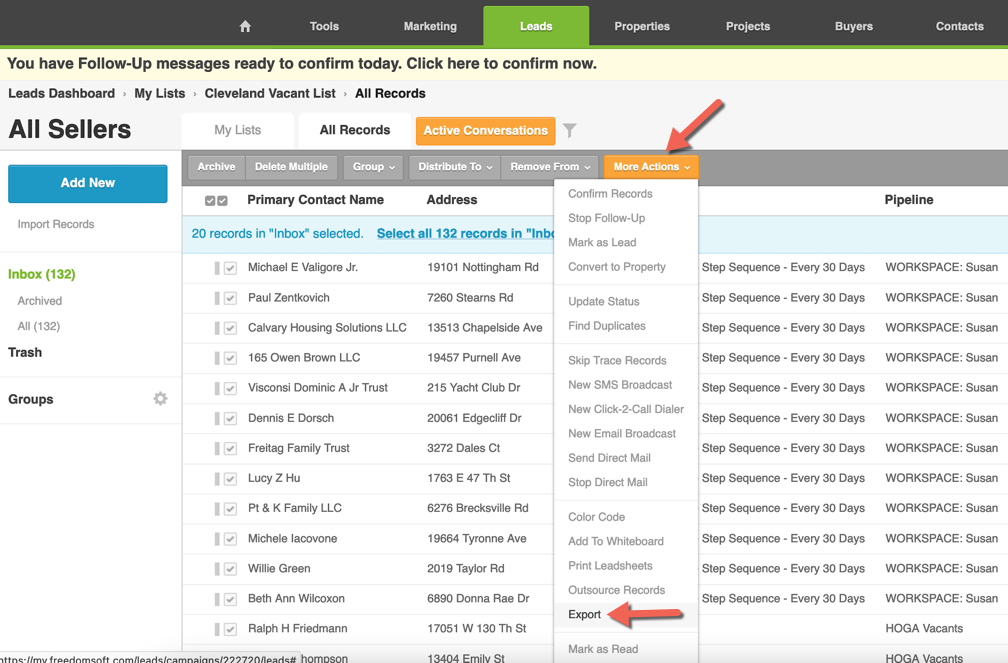The width and height of the screenshot is (1008, 663).
Task: Uncheck Ralph H Friedmann row checkbox
Action: tap(230, 630)
